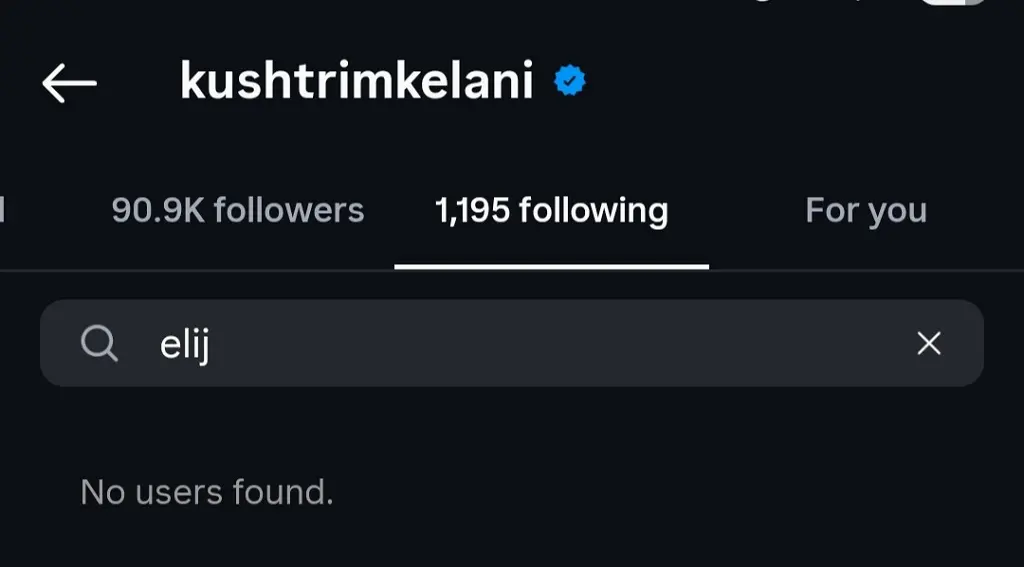Tap the white pill at top right
The width and height of the screenshot is (1024, 567).
click(x=953, y=3)
